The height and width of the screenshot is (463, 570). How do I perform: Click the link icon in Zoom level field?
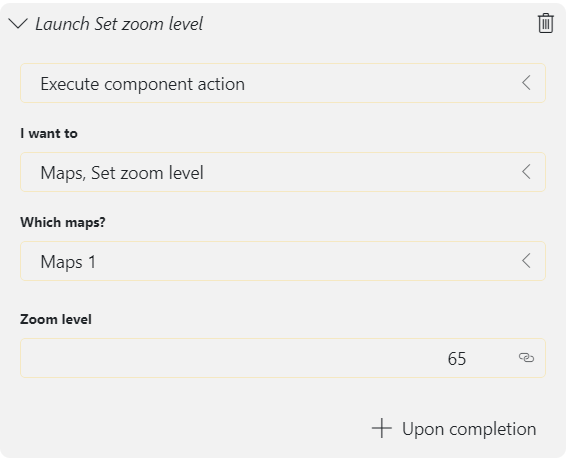point(526,358)
